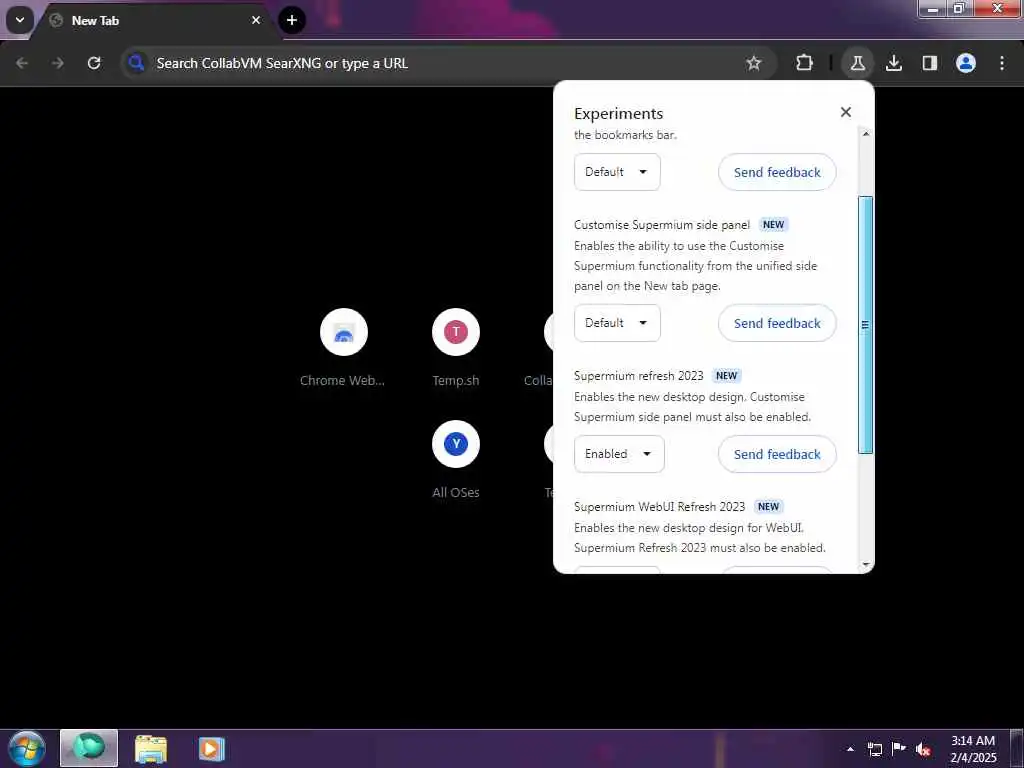Viewport: 1024px width, 768px height.
Task: Click the muted volume tray icon
Action: pos(923,749)
